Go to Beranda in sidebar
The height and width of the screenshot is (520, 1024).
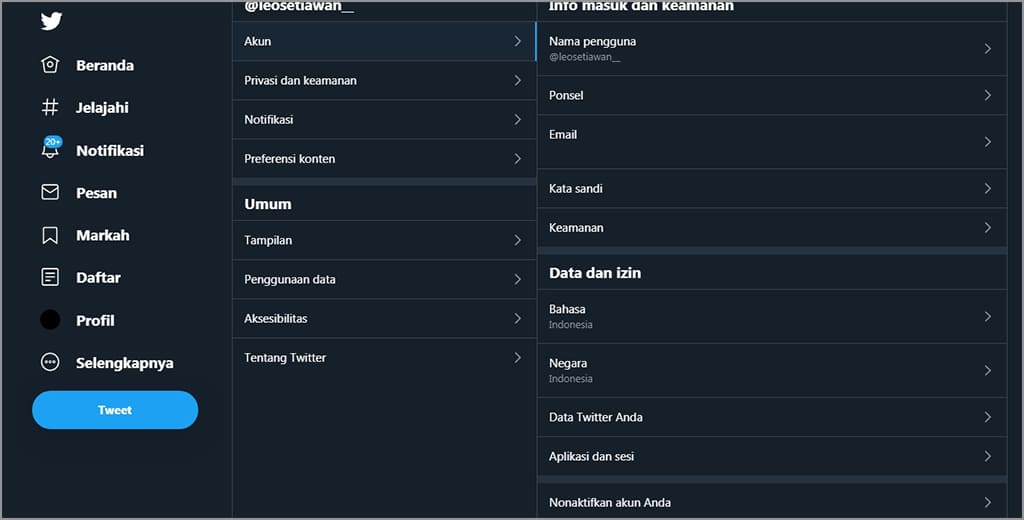tap(105, 65)
